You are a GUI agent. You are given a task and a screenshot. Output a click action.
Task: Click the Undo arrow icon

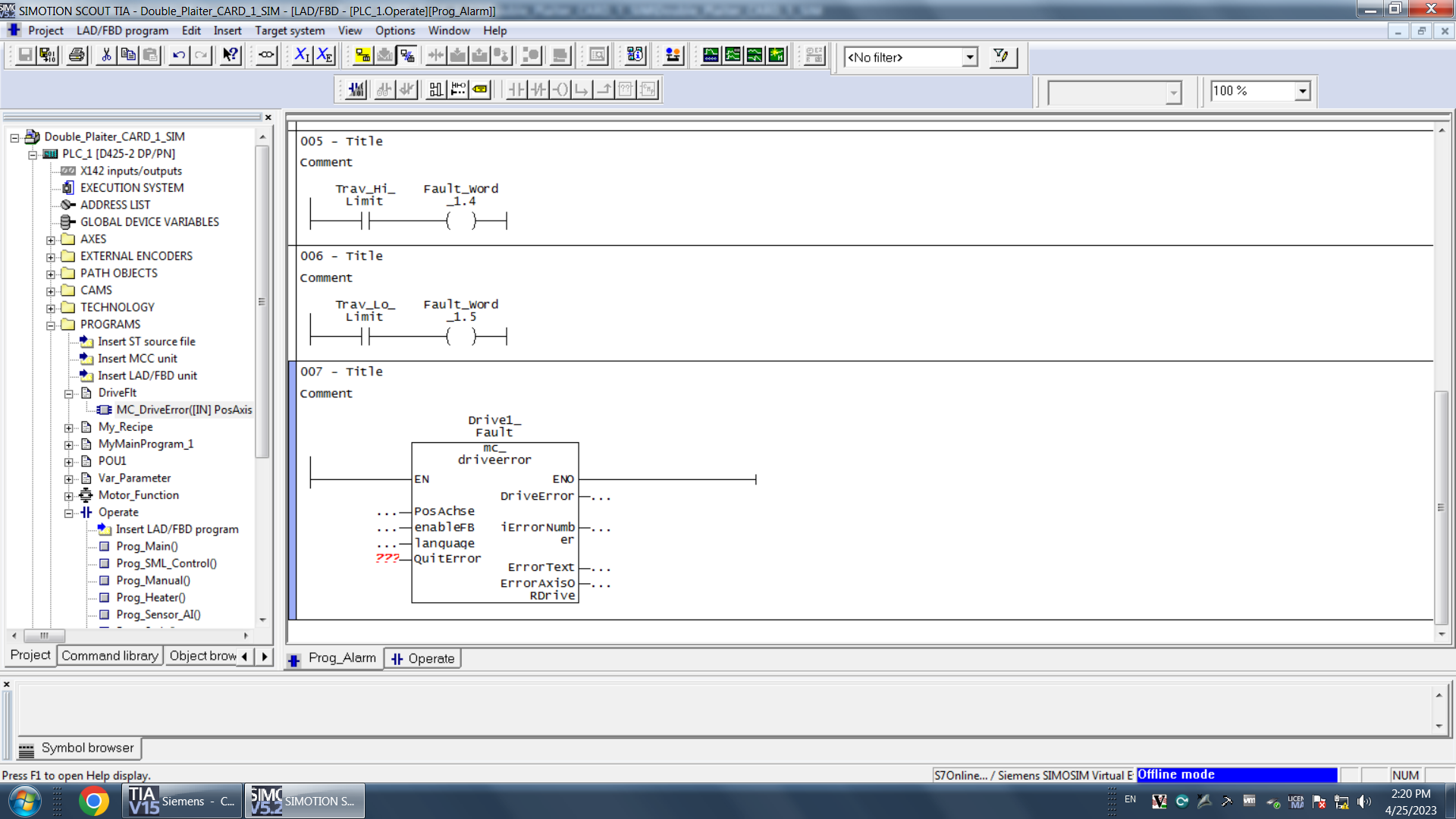[178, 55]
